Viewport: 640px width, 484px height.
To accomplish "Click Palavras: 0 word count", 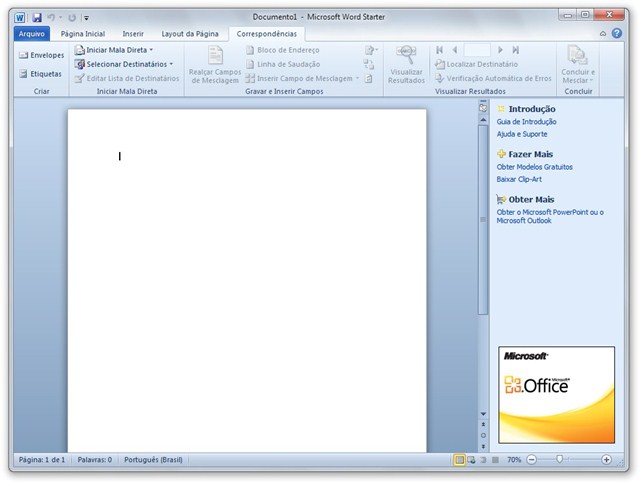I will click(x=95, y=460).
